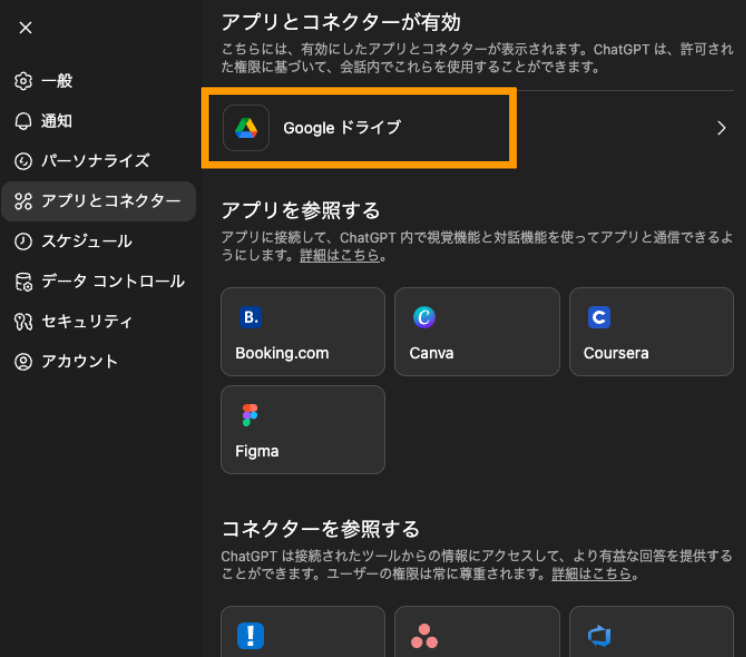The height and width of the screenshot is (657, 746).
Task: Open the Google ドライブ connector row
Action: tap(477, 128)
